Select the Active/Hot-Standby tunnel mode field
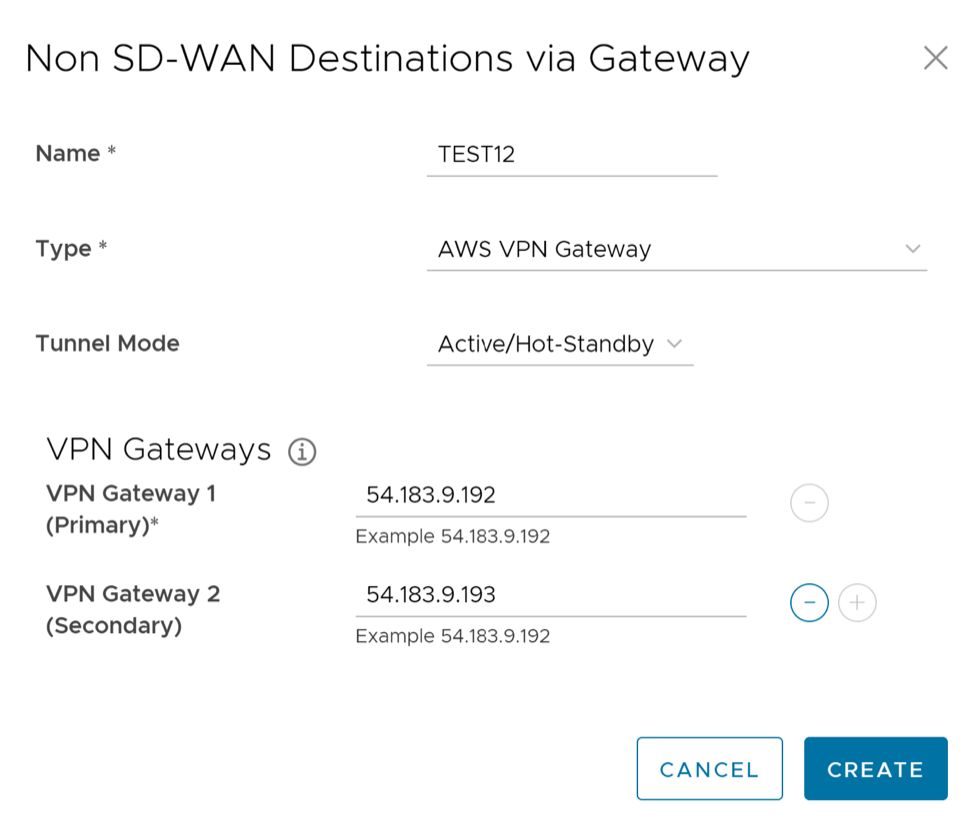Image resolution: width=972 pixels, height=827 pixels. click(x=545, y=344)
